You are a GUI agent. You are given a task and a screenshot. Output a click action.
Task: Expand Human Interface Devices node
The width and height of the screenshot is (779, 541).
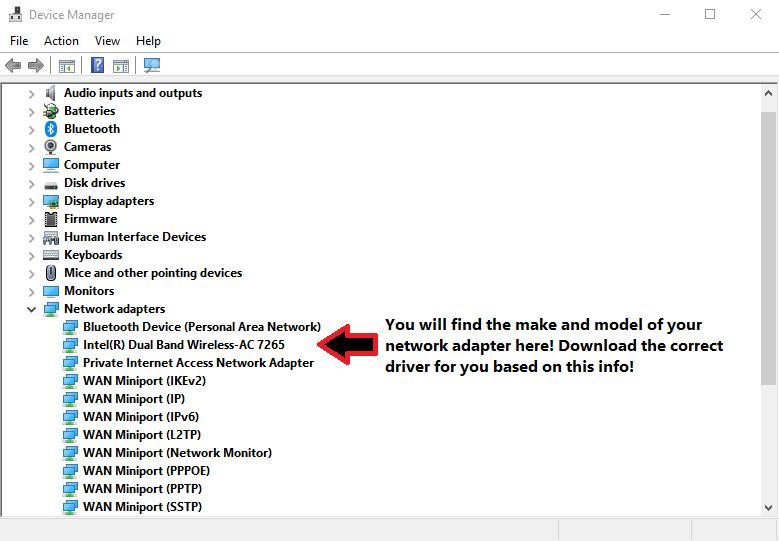tap(31, 238)
